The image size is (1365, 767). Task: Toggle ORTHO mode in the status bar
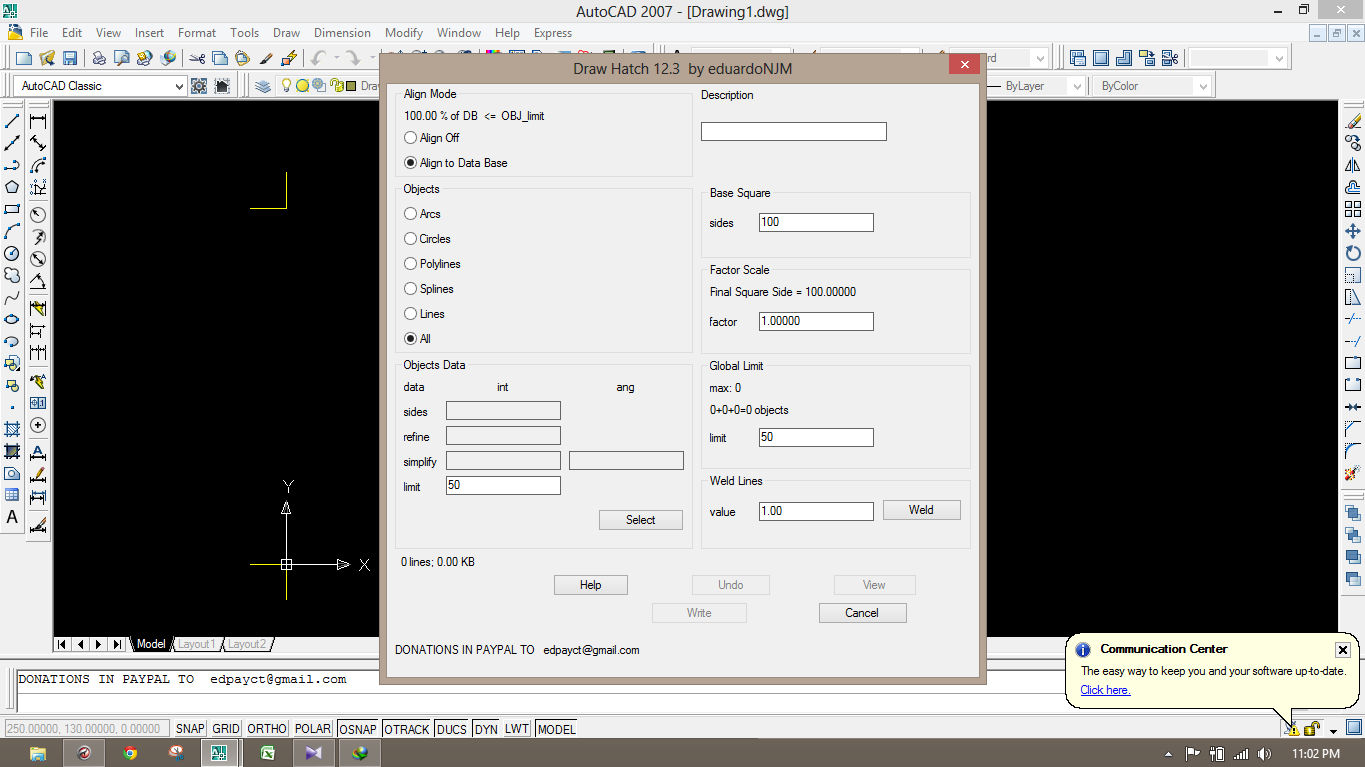click(x=265, y=729)
